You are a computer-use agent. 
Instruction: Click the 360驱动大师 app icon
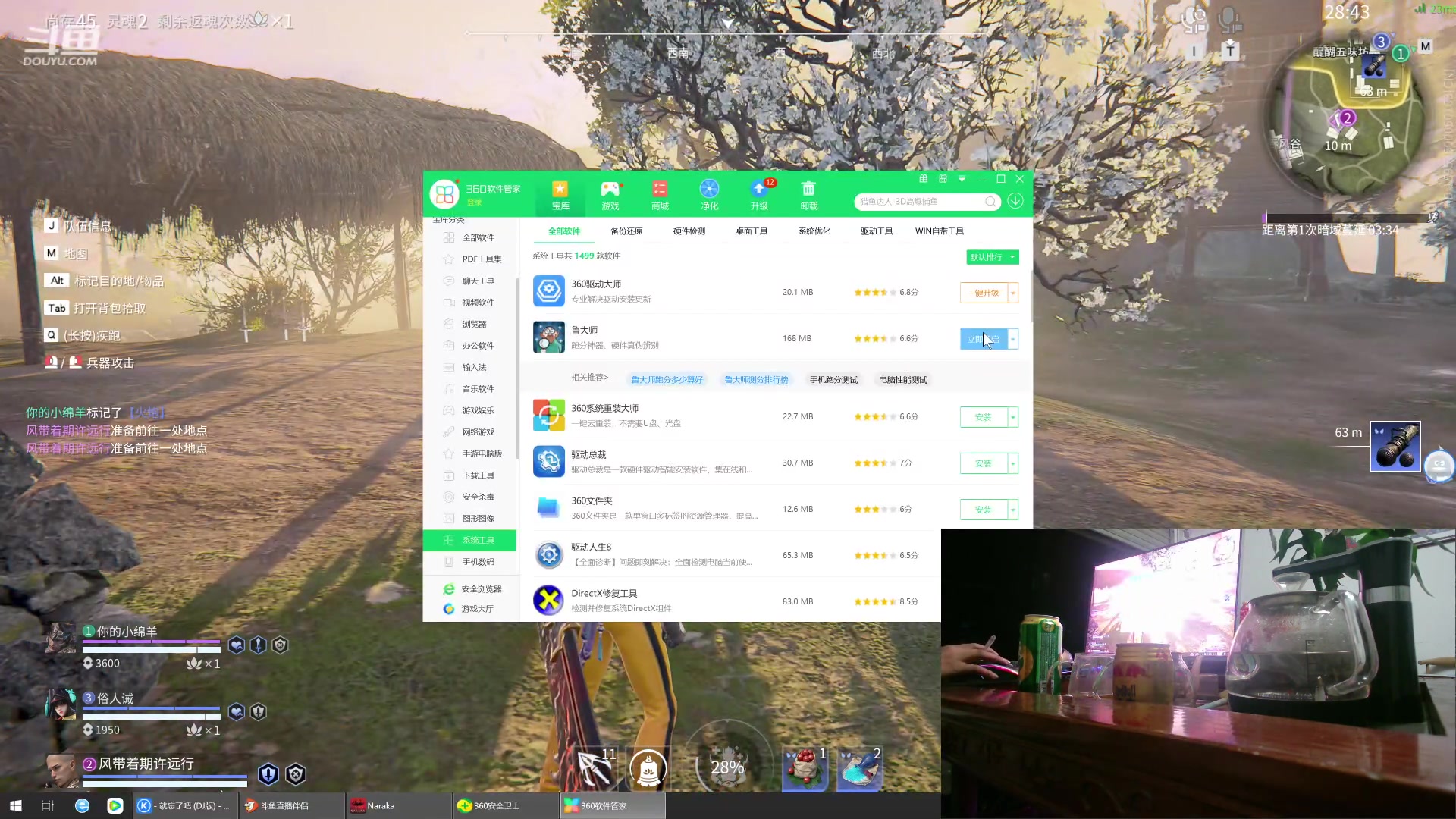tap(548, 291)
